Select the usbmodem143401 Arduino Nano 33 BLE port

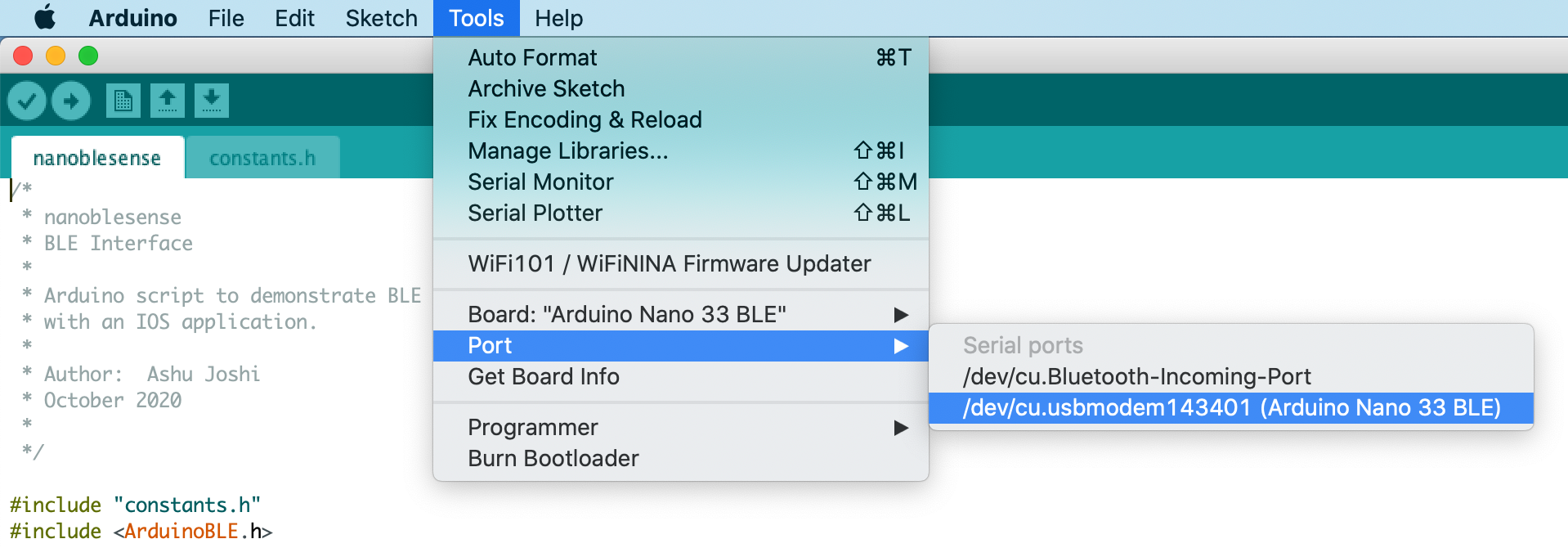click(x=1231, y=407)
